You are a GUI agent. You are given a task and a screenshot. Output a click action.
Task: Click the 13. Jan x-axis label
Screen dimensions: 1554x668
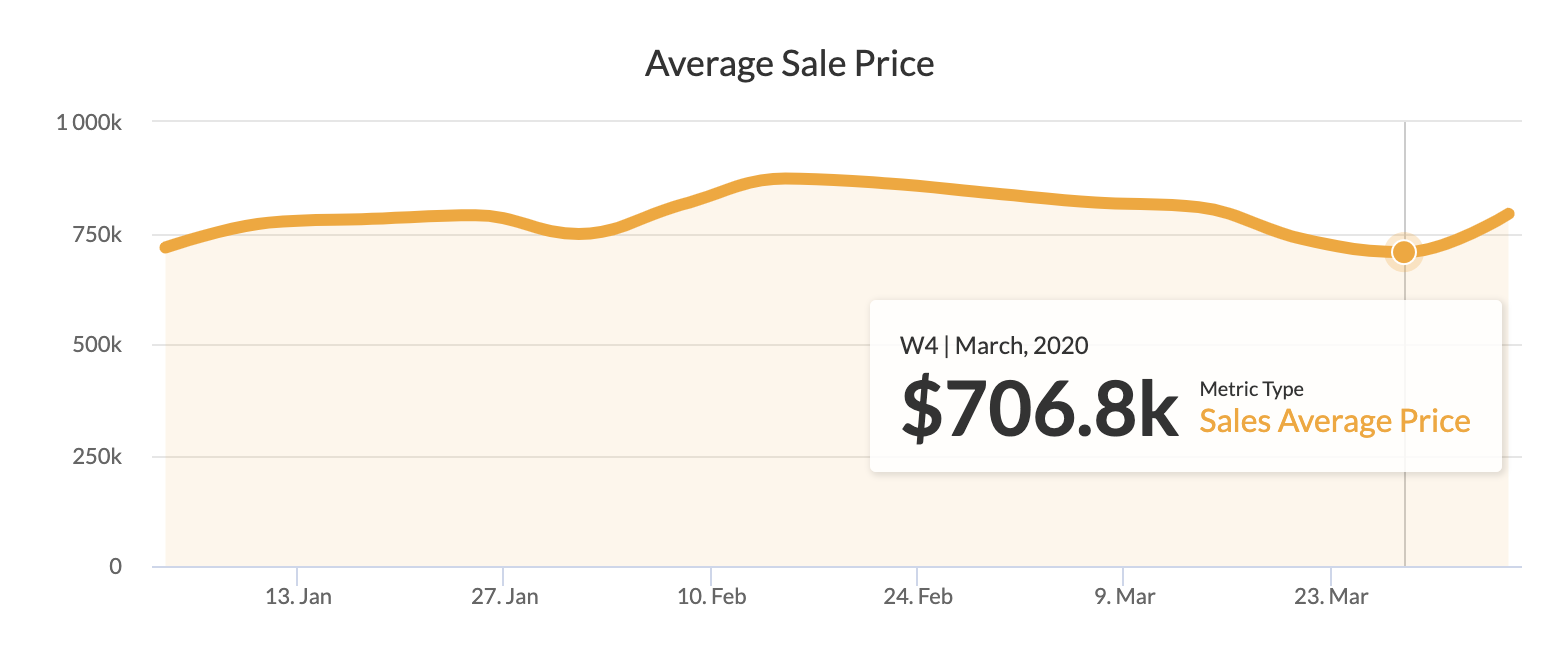click(x=299, y=597)
